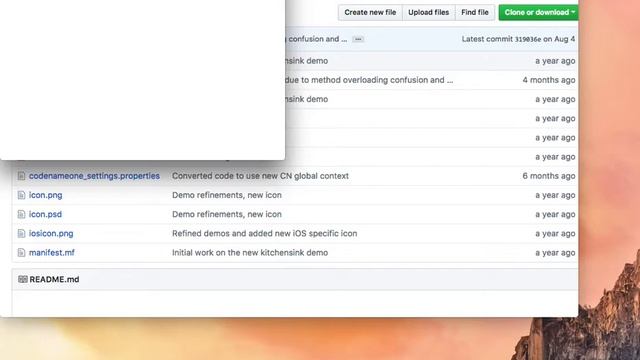Open commit 'Converted code to use new CN global context'
Viewport: 640px width, 360px height.
[260, 176]
